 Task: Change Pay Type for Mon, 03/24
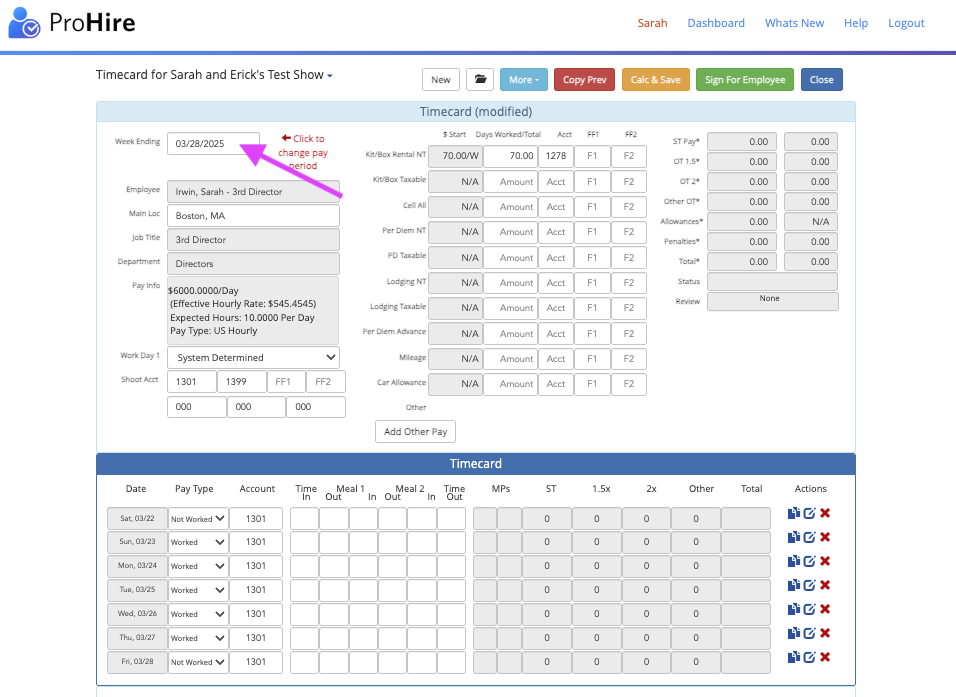[x=198, y=566]
